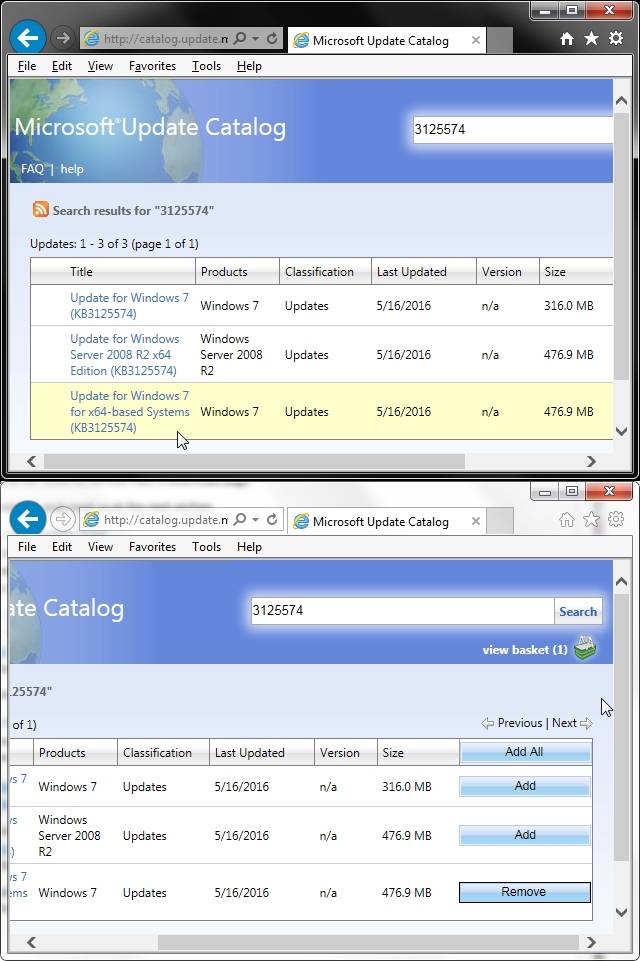Close the Microsoft Update Catalog tab in top window

tap(476, 40)
